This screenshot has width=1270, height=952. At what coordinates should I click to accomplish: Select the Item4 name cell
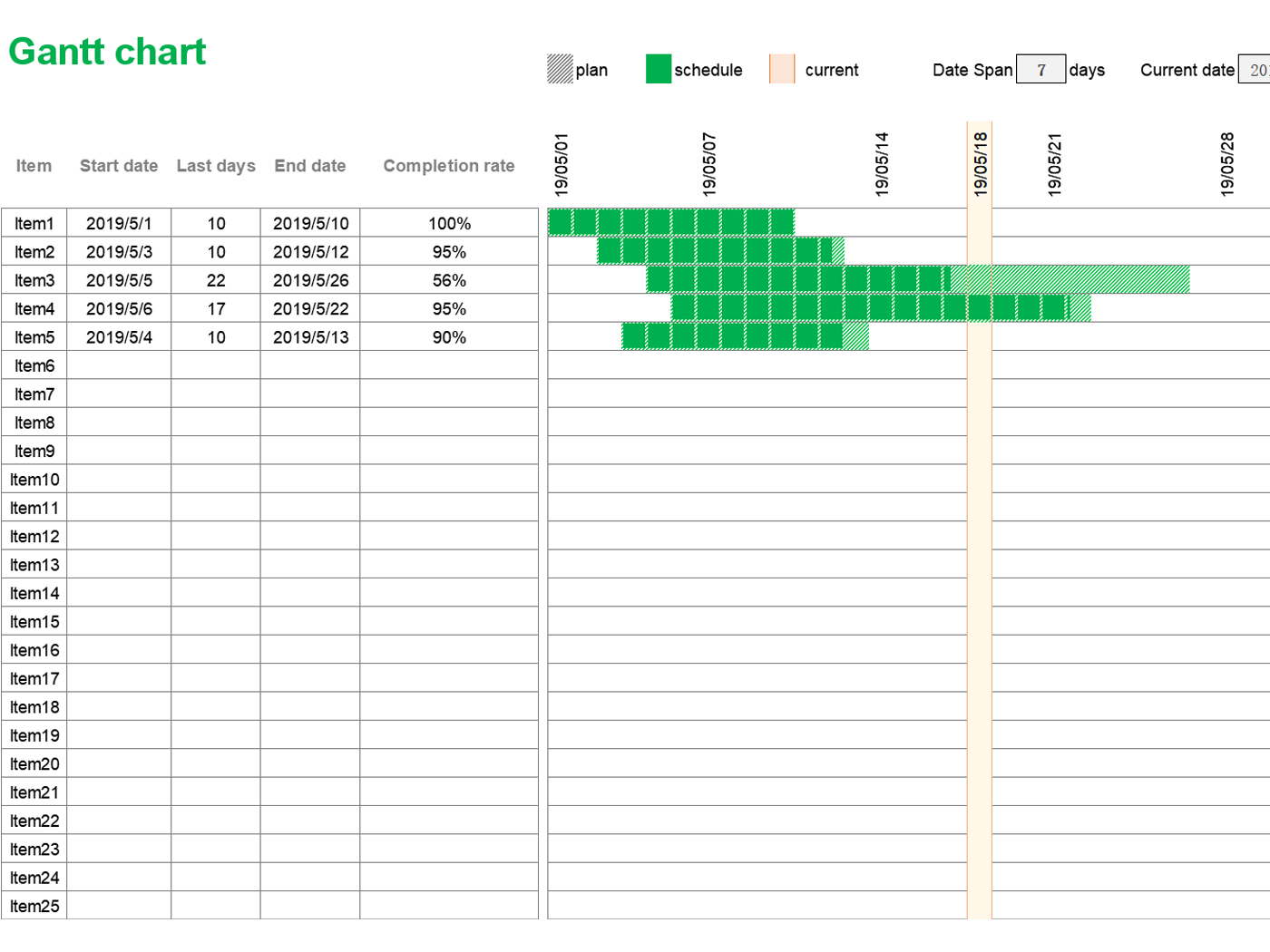(x=34, y=308)
